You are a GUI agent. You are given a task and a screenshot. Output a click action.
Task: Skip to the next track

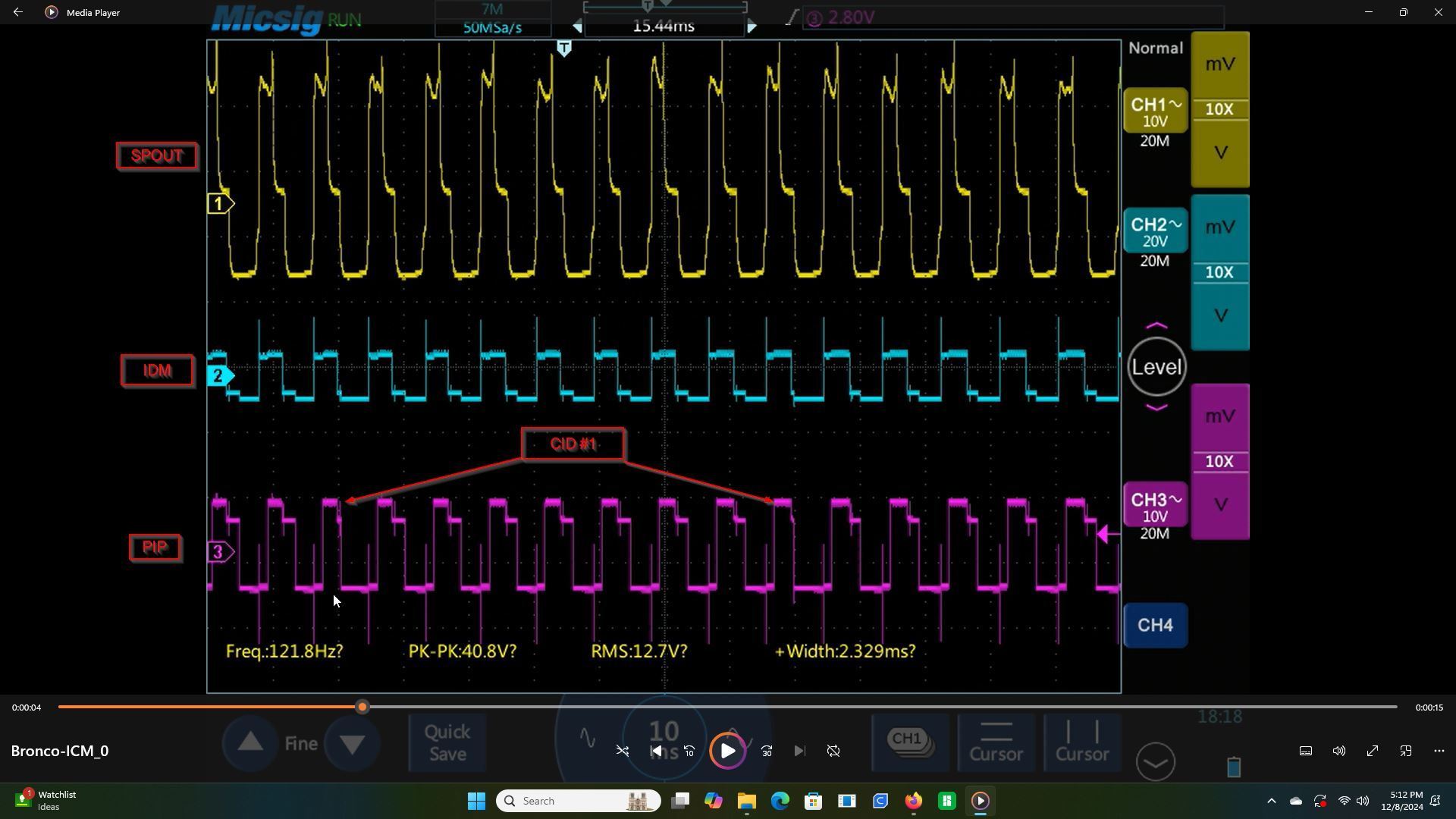pos(799,751)
